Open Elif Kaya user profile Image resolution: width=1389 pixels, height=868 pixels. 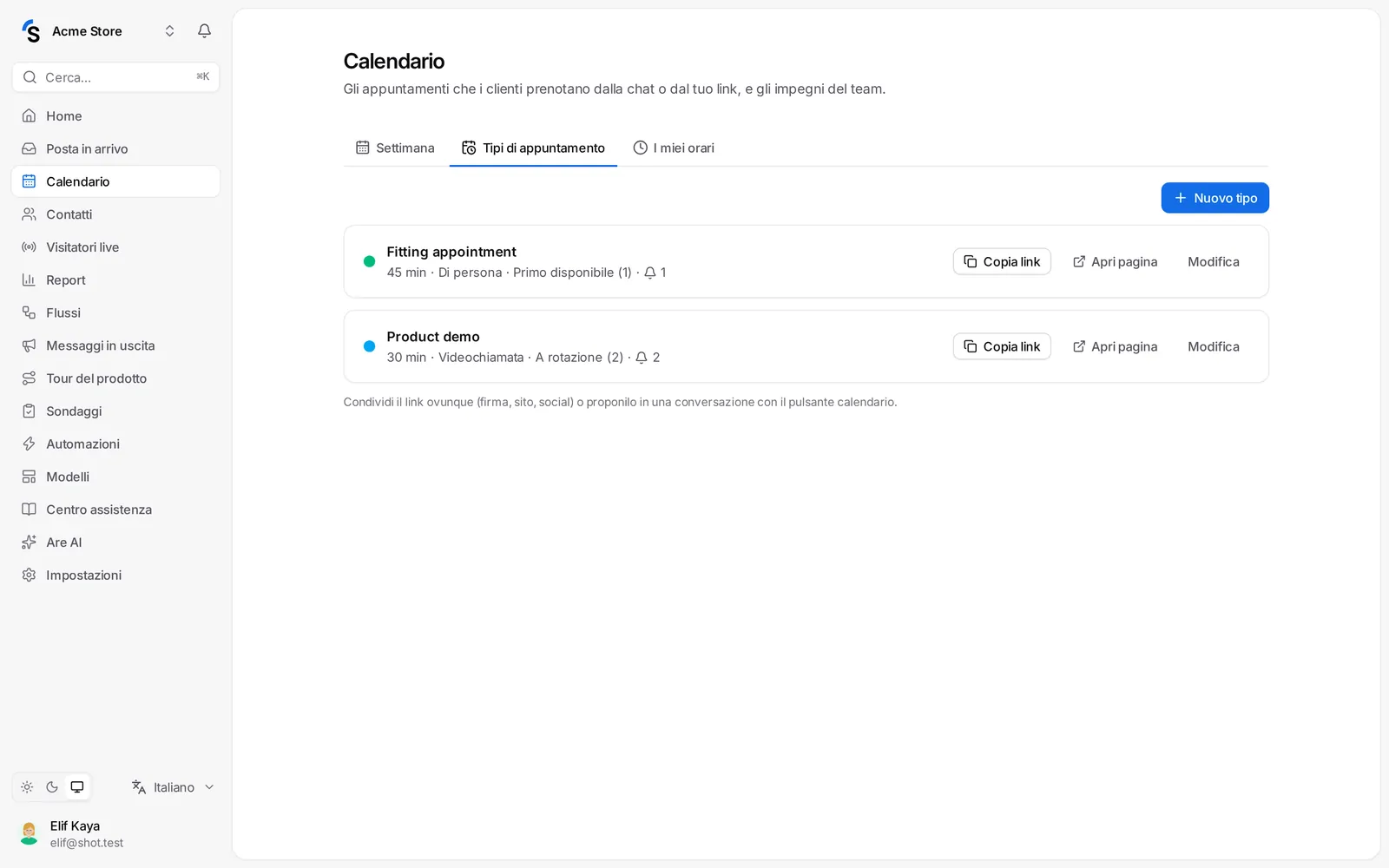point(115,833)
